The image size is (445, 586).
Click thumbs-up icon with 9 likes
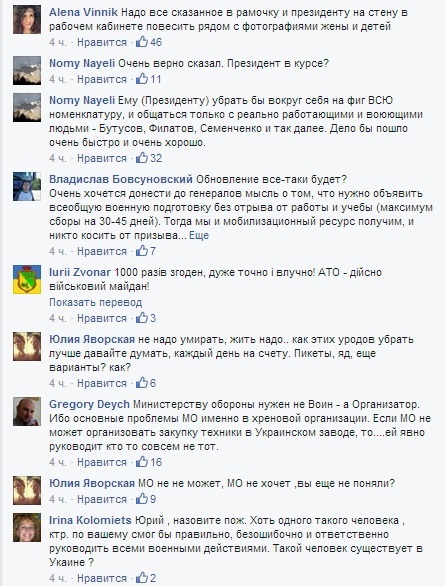click(142, 499)
